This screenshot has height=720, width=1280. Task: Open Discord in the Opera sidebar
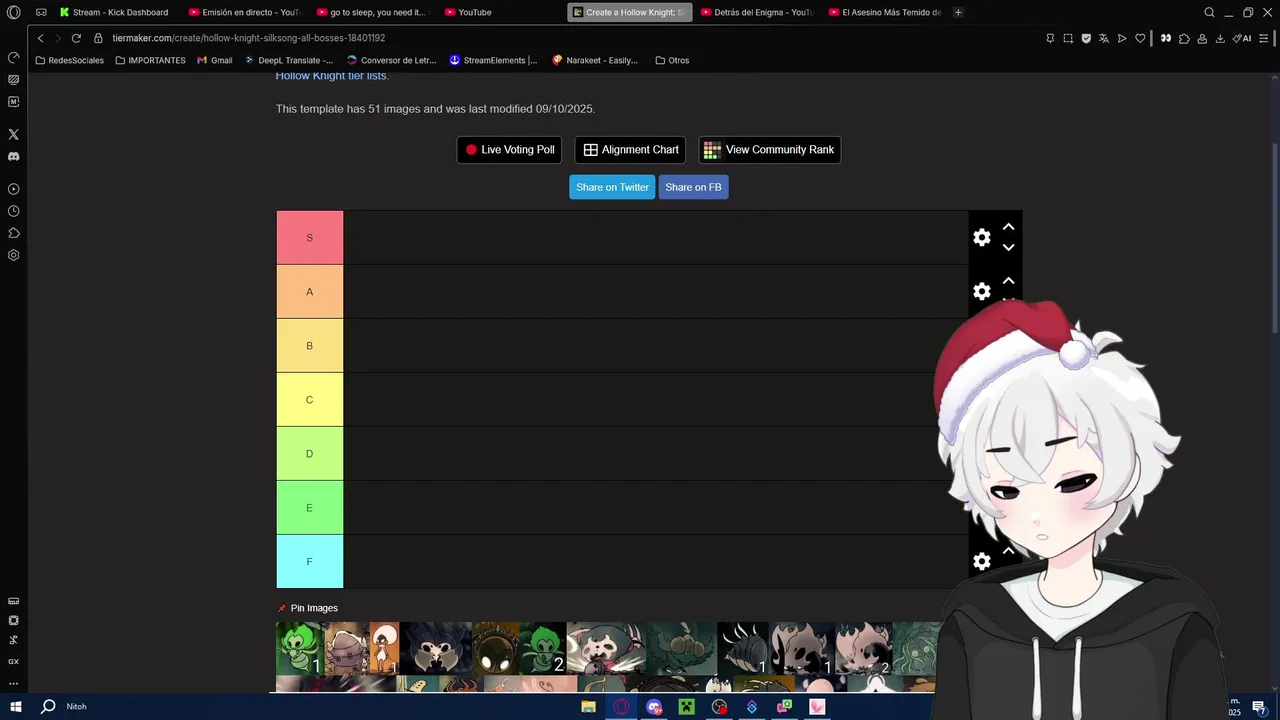(13, 156)
